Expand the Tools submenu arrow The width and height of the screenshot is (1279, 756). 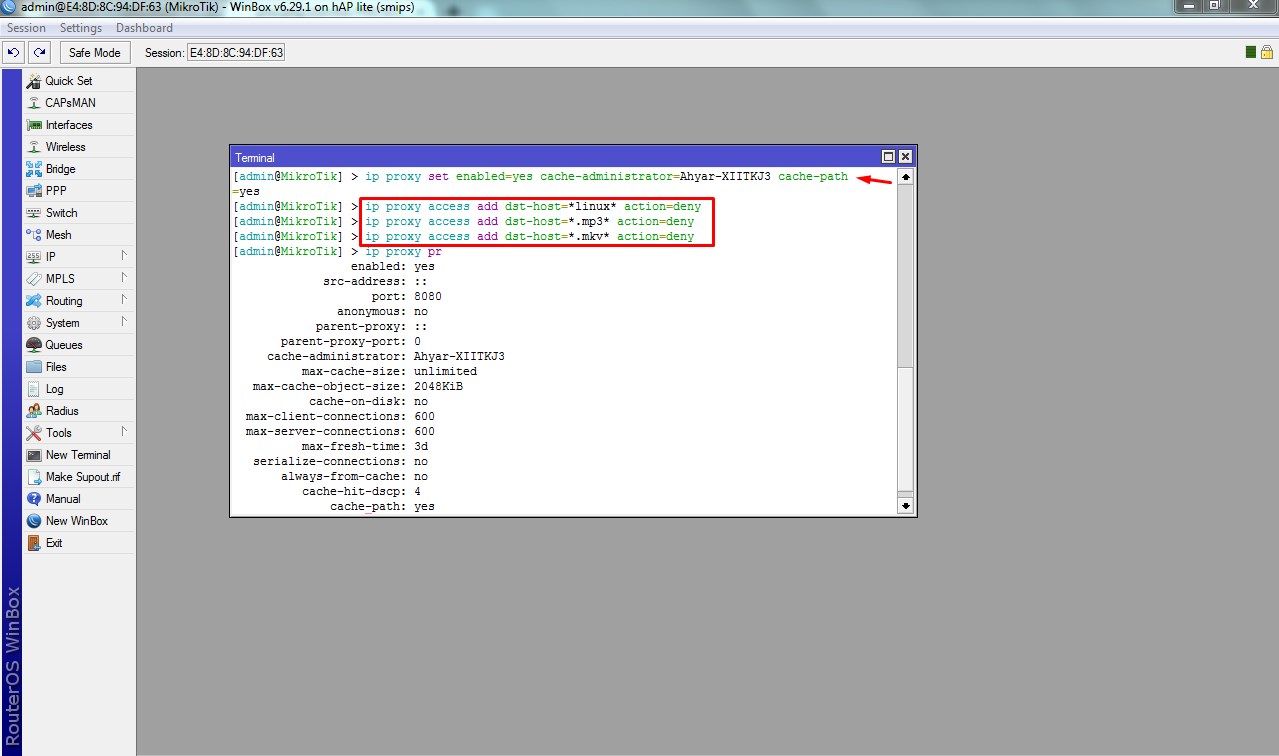click(124, 432)
